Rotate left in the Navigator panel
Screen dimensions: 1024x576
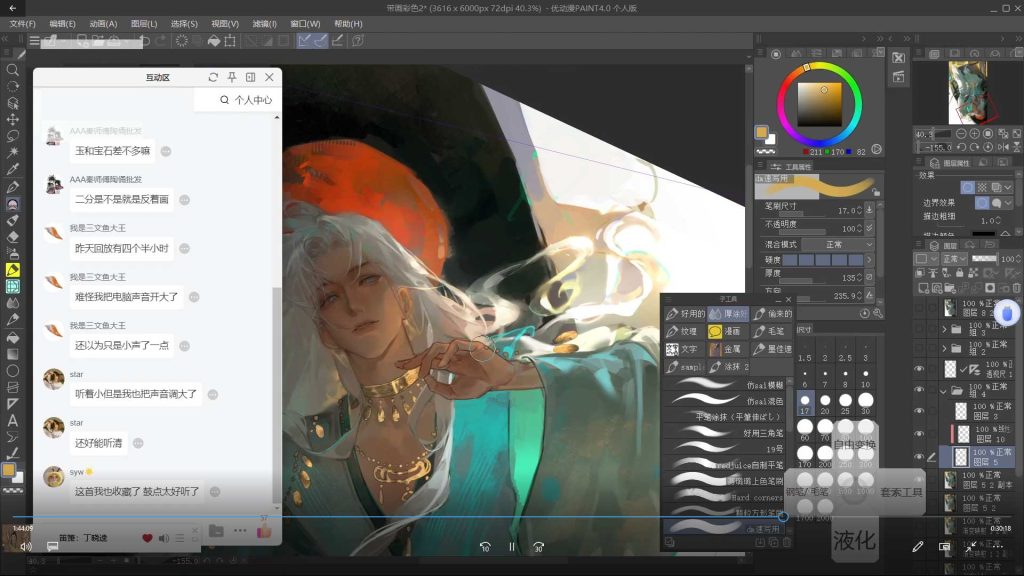click(961, 147)
